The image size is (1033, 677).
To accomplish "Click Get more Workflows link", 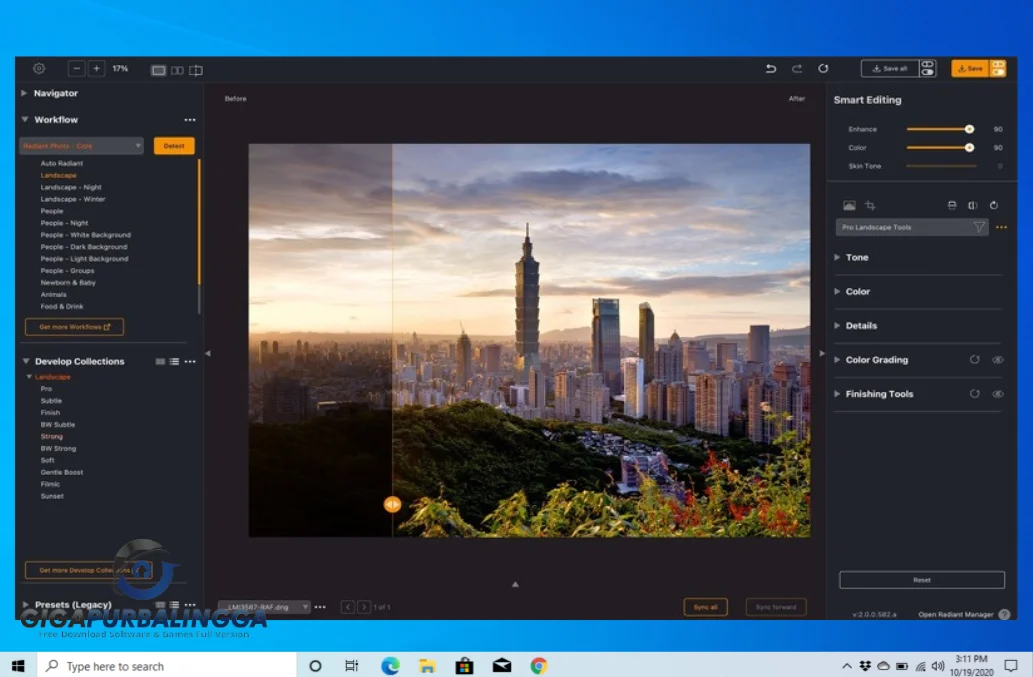I will pos(74,327).
